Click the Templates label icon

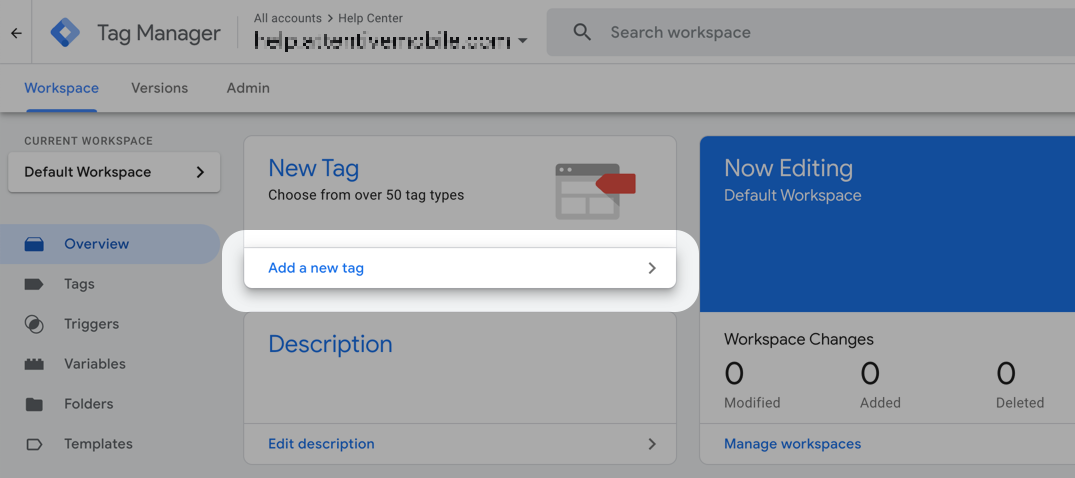(34, 444)
